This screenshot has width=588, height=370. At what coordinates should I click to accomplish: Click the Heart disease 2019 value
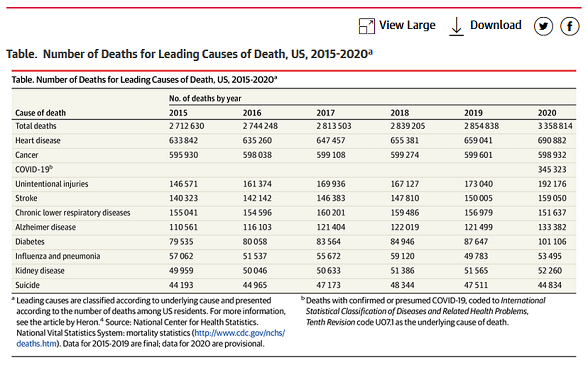tap(478, 141)
